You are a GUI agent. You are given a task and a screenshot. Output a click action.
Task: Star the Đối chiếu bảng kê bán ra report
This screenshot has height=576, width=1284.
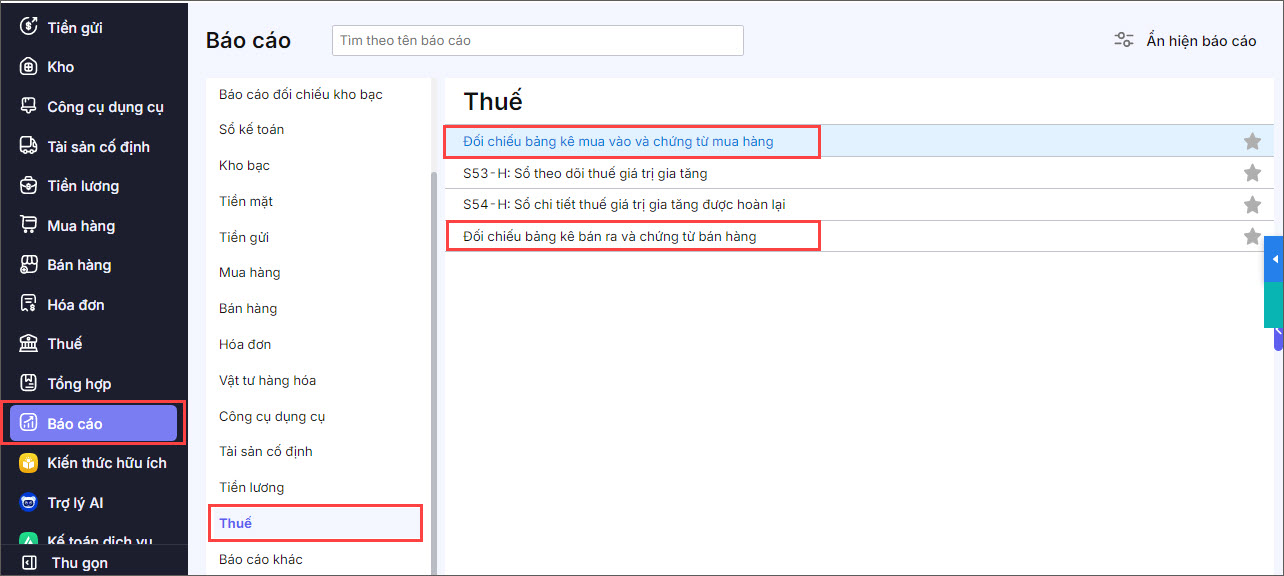pos(1252,236)
